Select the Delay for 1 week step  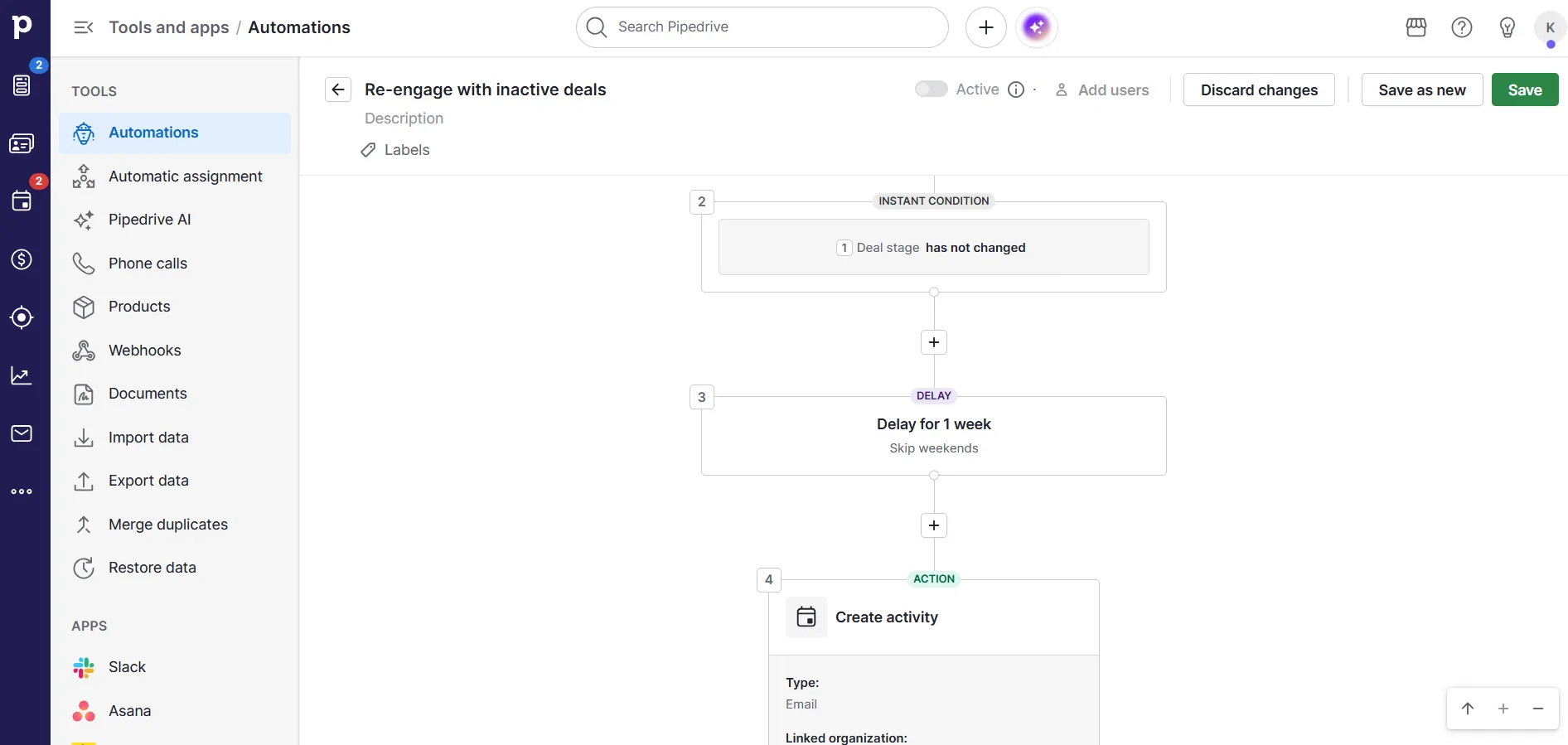point(934,436)
